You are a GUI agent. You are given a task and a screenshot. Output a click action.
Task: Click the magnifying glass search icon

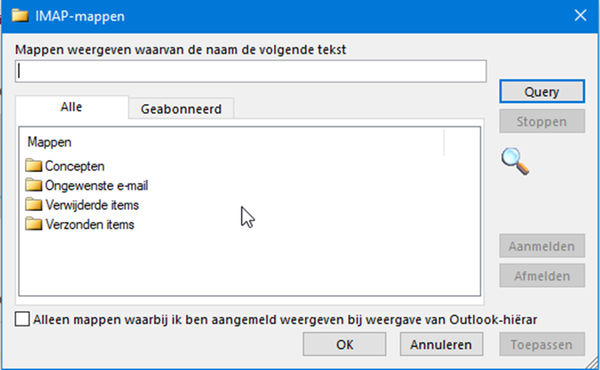click(515, 161)
